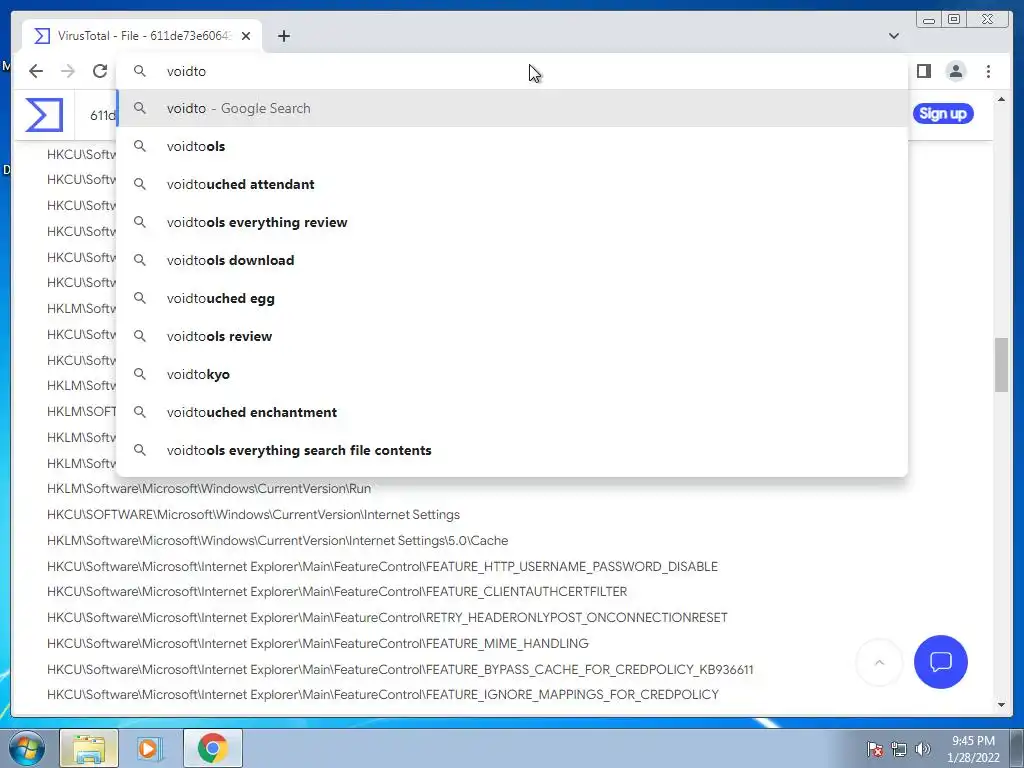This screenshot has height=768, width=1024.
Task: Click 'Internet Settings\5.0\Cache' registry key
Action: pyautogui.click(x=278, y=541)
